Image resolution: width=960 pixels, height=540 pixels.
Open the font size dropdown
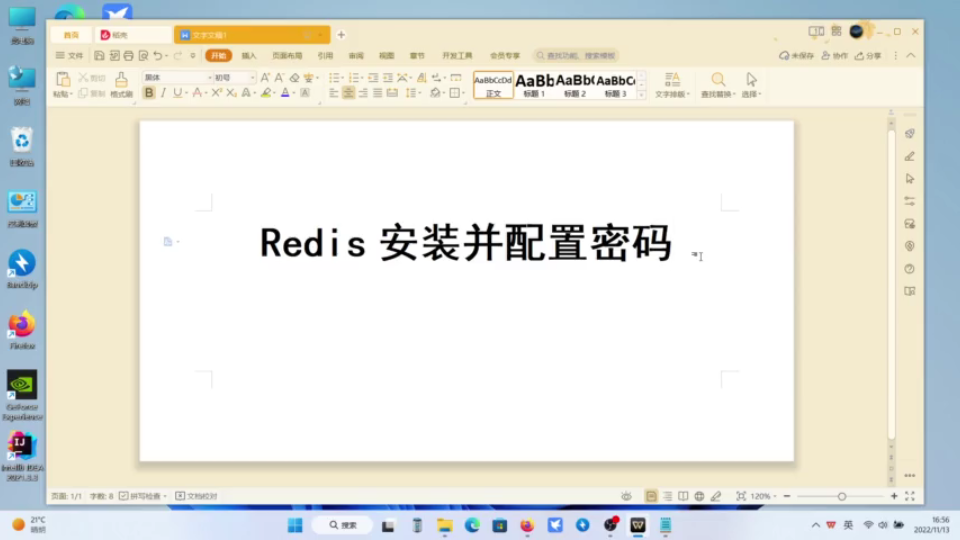coord(252,78)
